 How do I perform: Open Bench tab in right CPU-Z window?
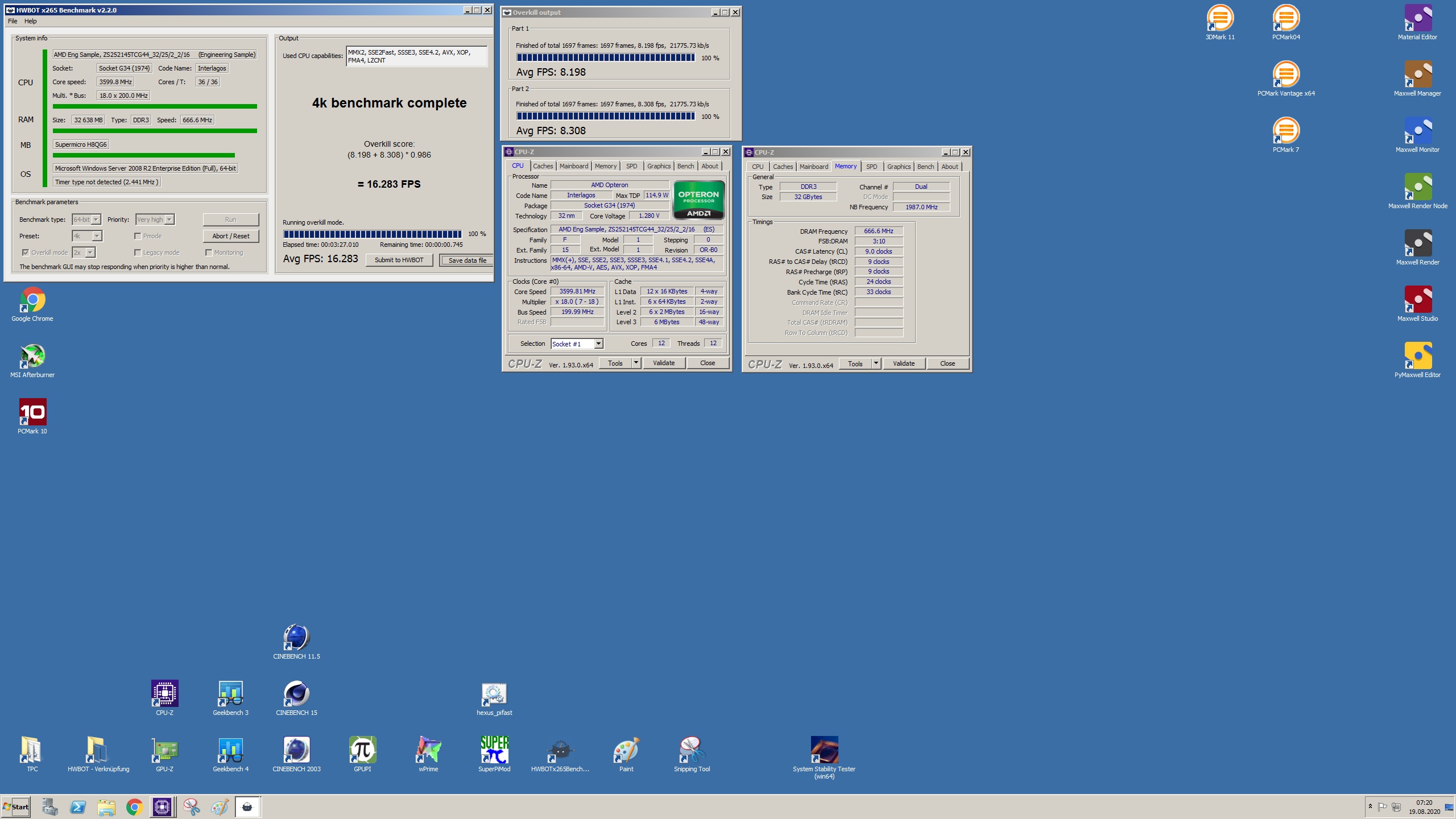pyautogui.click(x=925, y=167)
